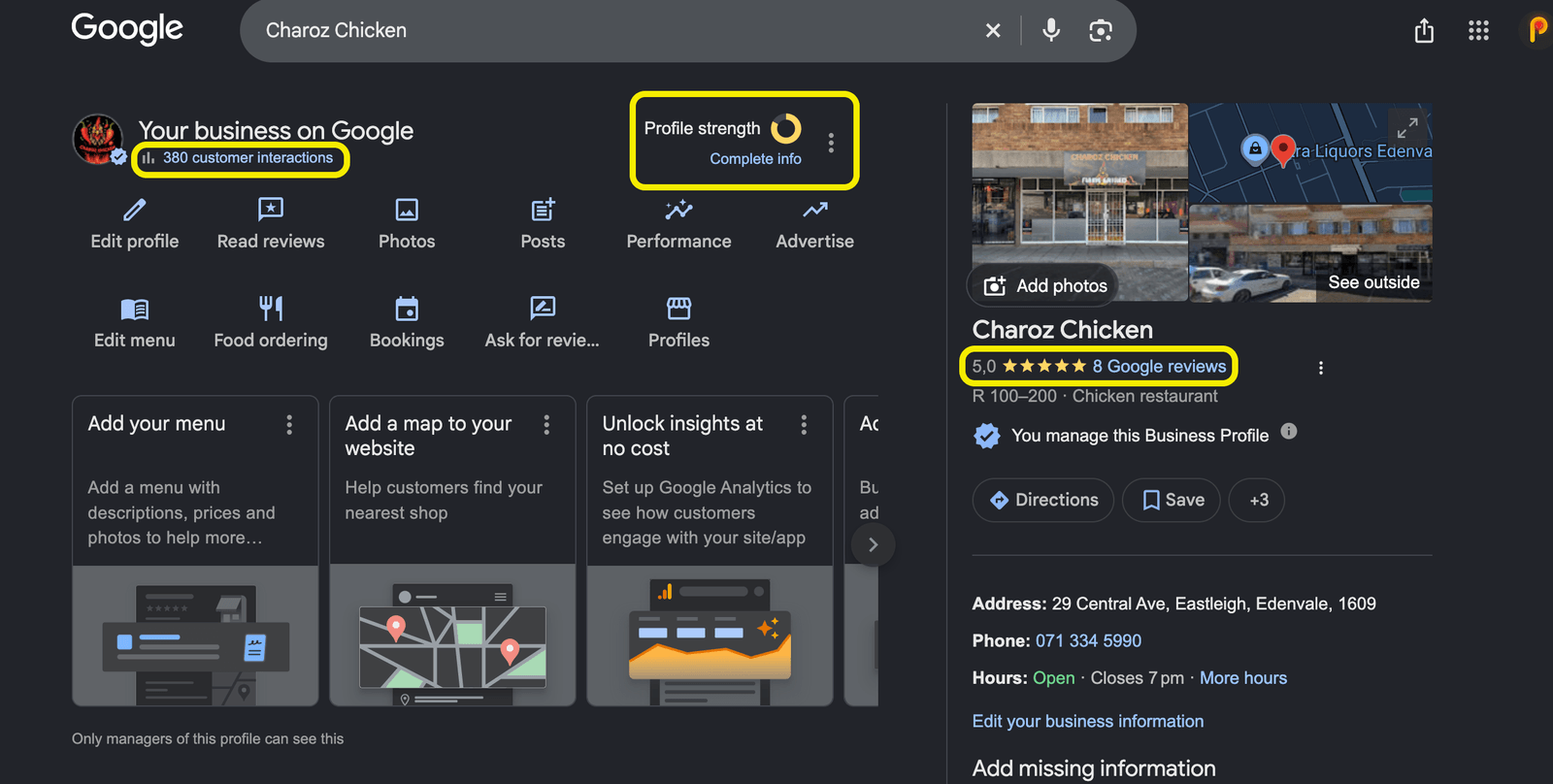Open the Photos icon

point(407,210)
